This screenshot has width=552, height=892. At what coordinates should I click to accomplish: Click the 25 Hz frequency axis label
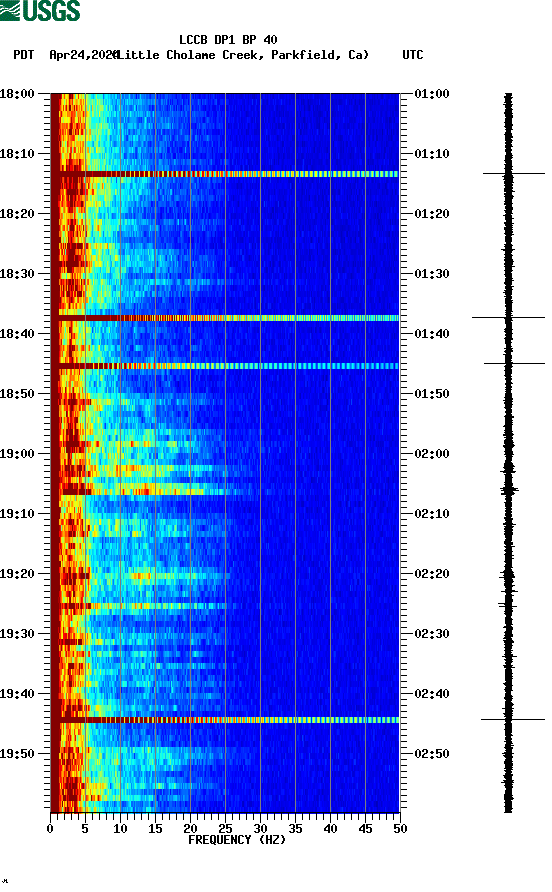(x=225, y=829)
